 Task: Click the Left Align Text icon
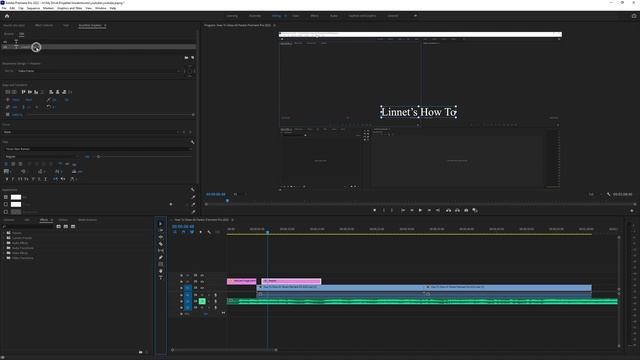coord(6,164)
